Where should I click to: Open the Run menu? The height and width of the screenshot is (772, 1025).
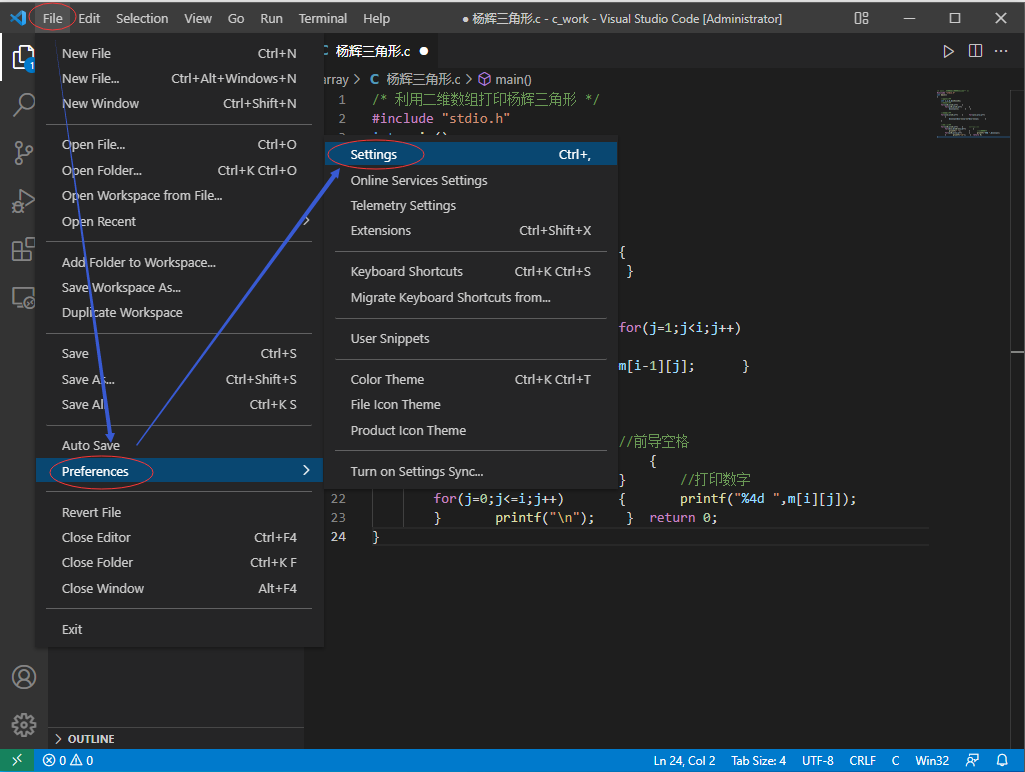271,18
